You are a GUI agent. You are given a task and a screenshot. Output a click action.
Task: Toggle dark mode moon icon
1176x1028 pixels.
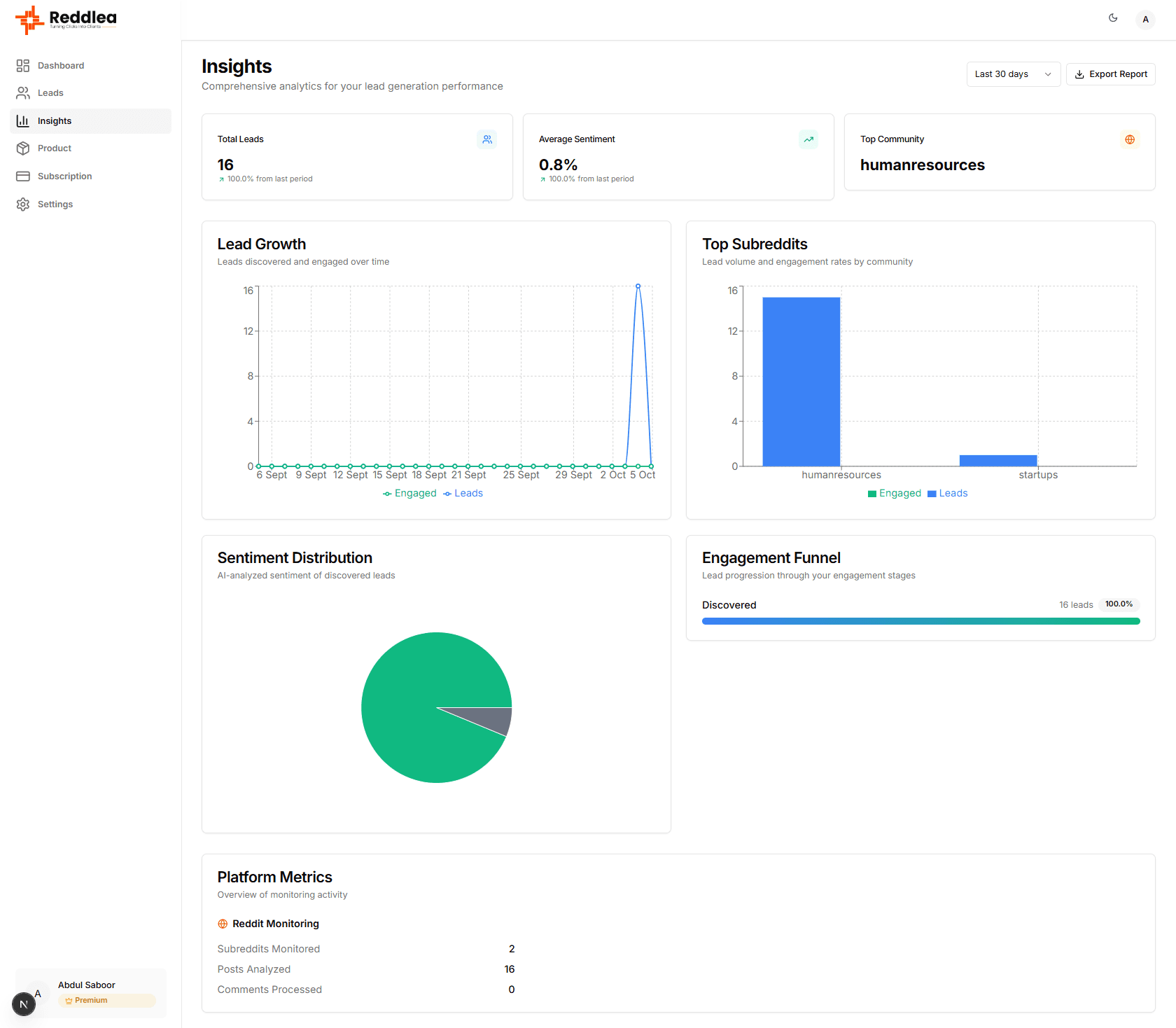coord(1113,18)
